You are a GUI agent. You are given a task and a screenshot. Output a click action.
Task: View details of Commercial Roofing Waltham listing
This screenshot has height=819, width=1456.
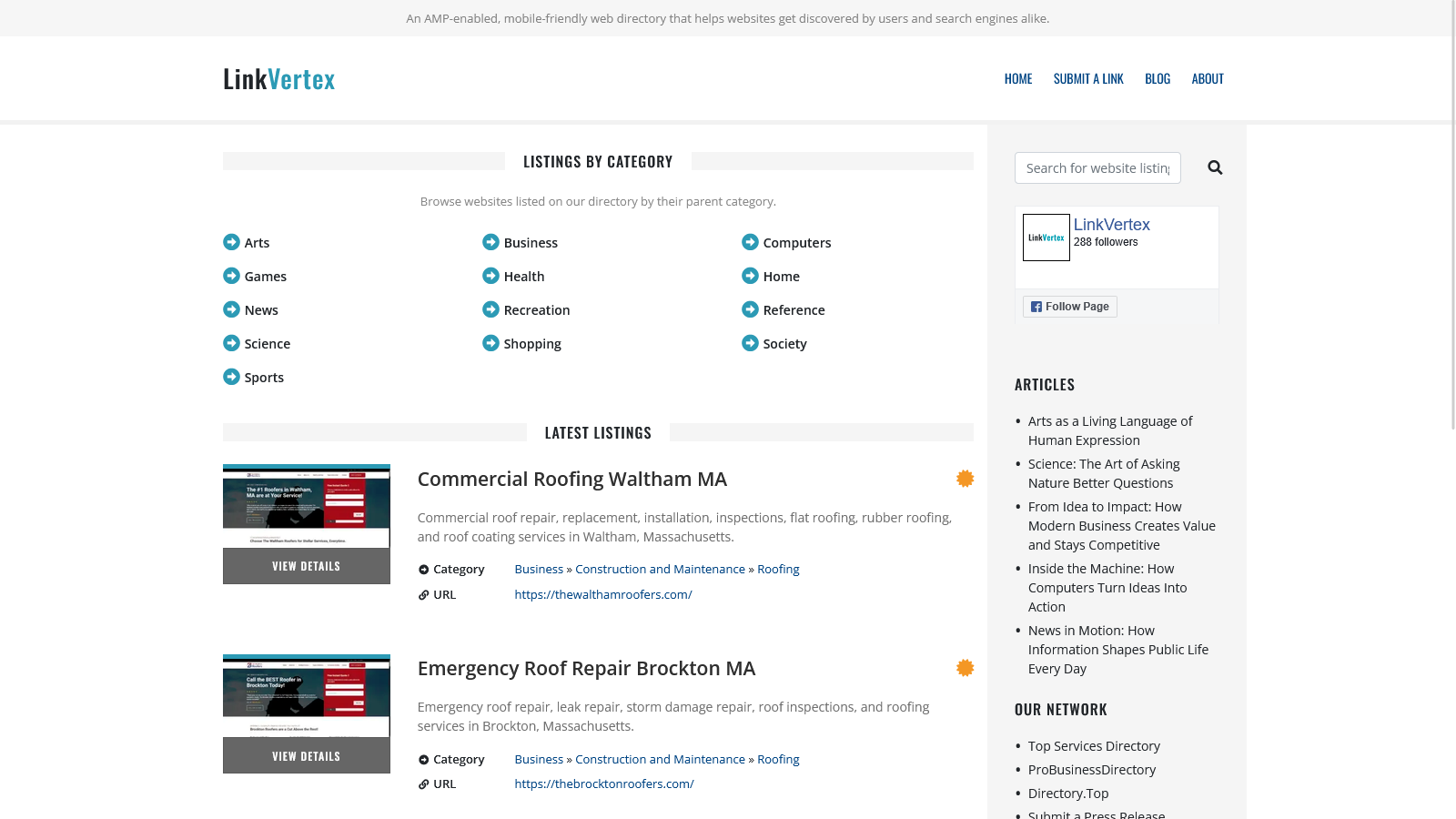point(307,566)
